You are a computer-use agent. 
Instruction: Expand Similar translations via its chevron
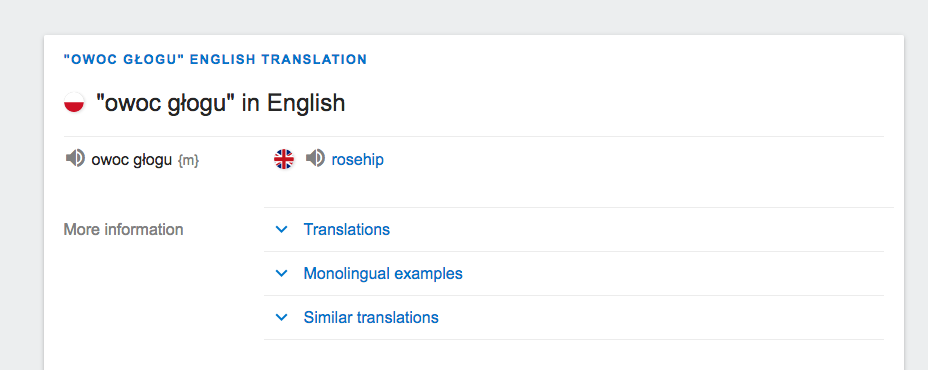tap(282, 318)
